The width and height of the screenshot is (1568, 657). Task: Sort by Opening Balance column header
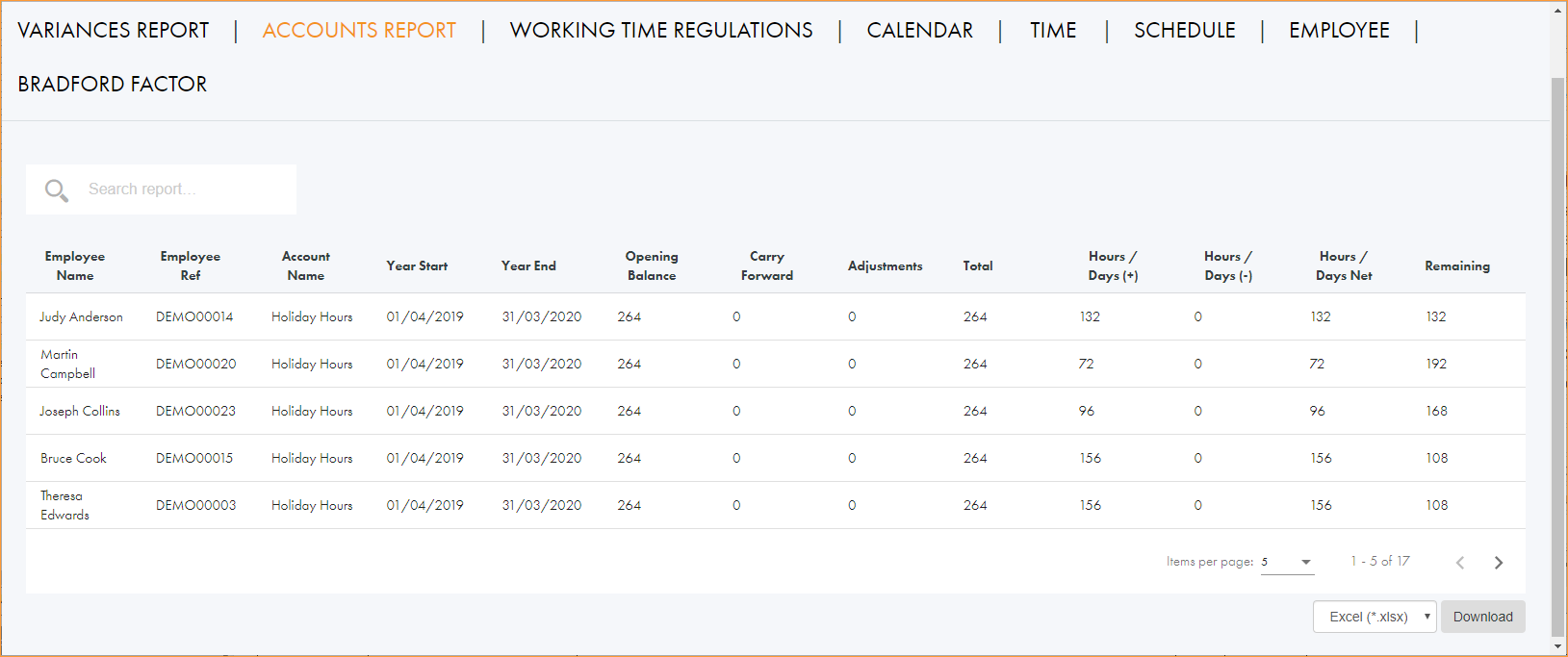(652, 266)
